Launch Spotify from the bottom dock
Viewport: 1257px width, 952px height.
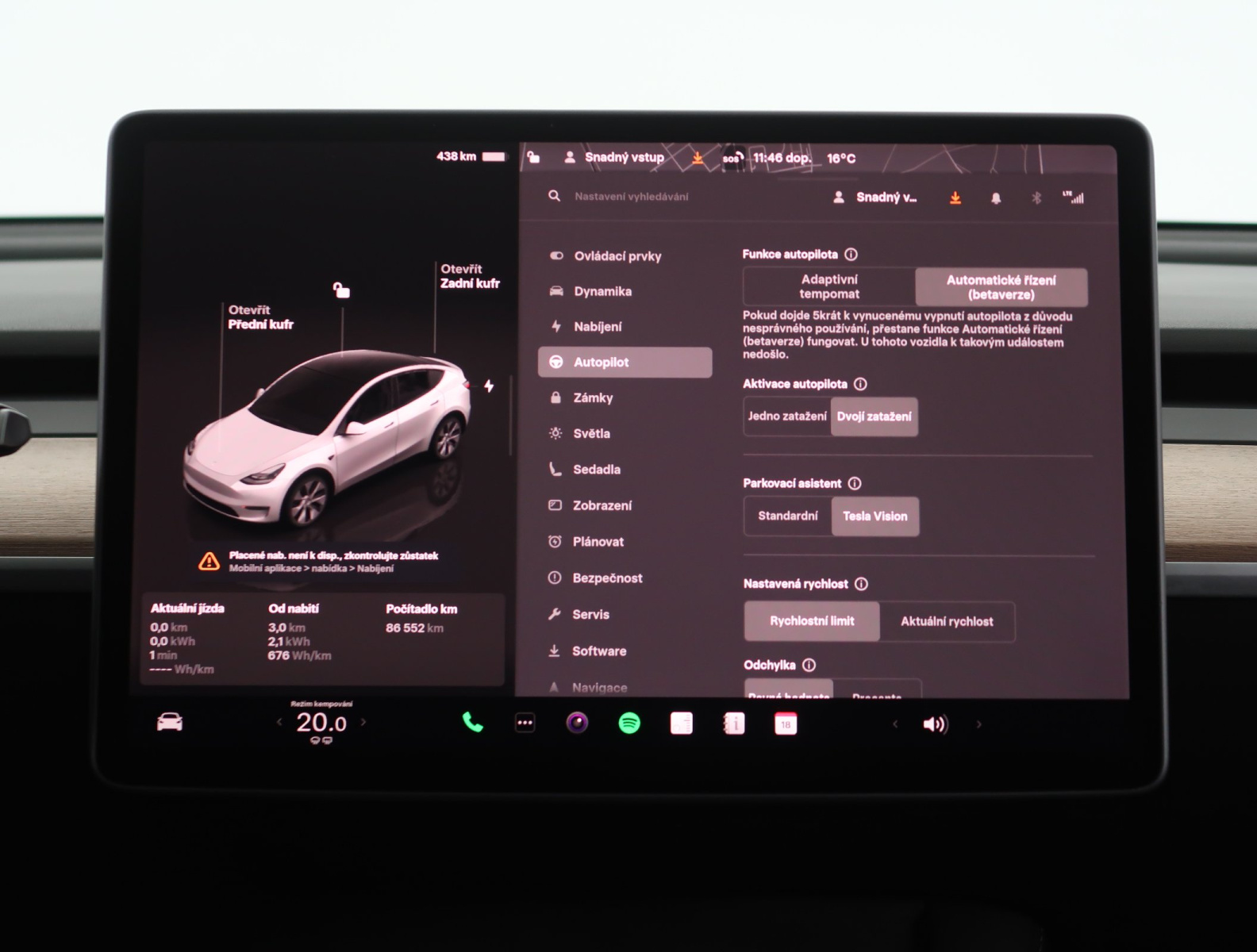coord(629,724)
